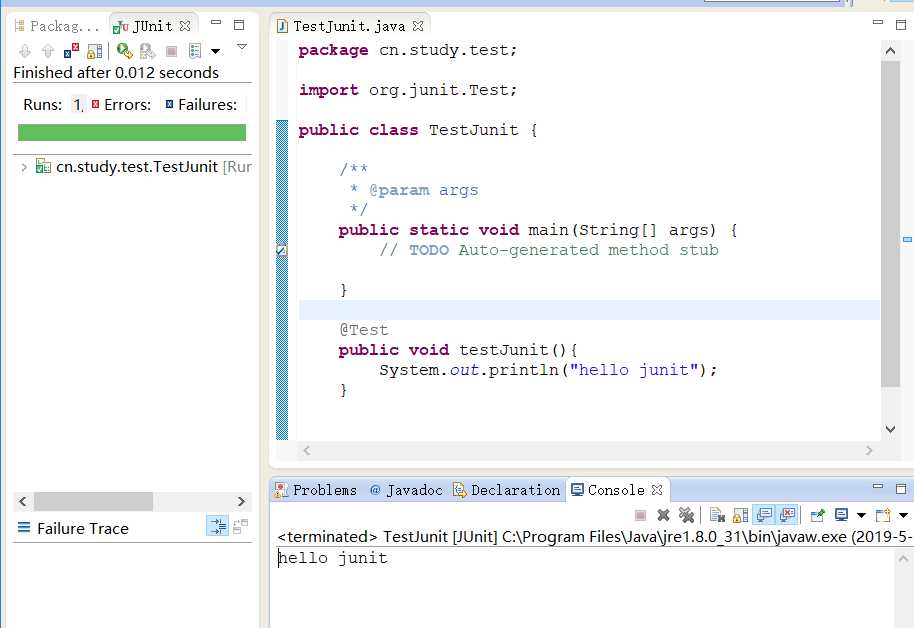Open the Open Console dropdown arrow
The width and height of the screenshot is (914, 628).
tap(904, 515)
